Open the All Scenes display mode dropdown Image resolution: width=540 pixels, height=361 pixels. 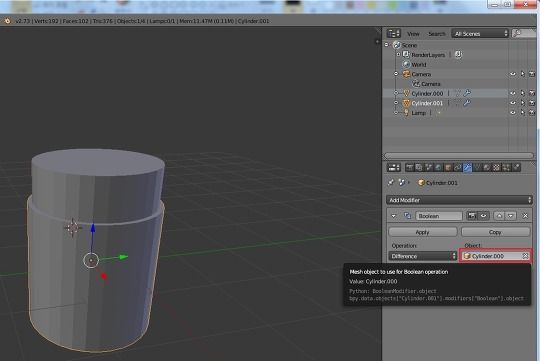(480, 33)
